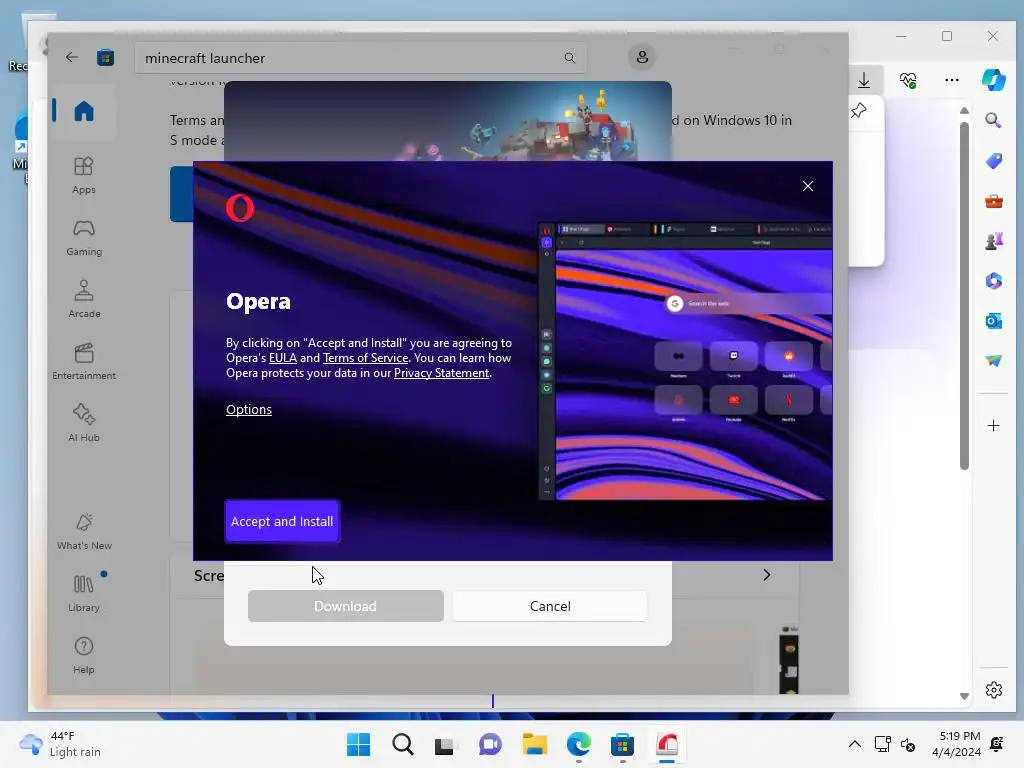Click Cancel in the Store dialog
Screen dimensions: 1024x768
[550, 606]
